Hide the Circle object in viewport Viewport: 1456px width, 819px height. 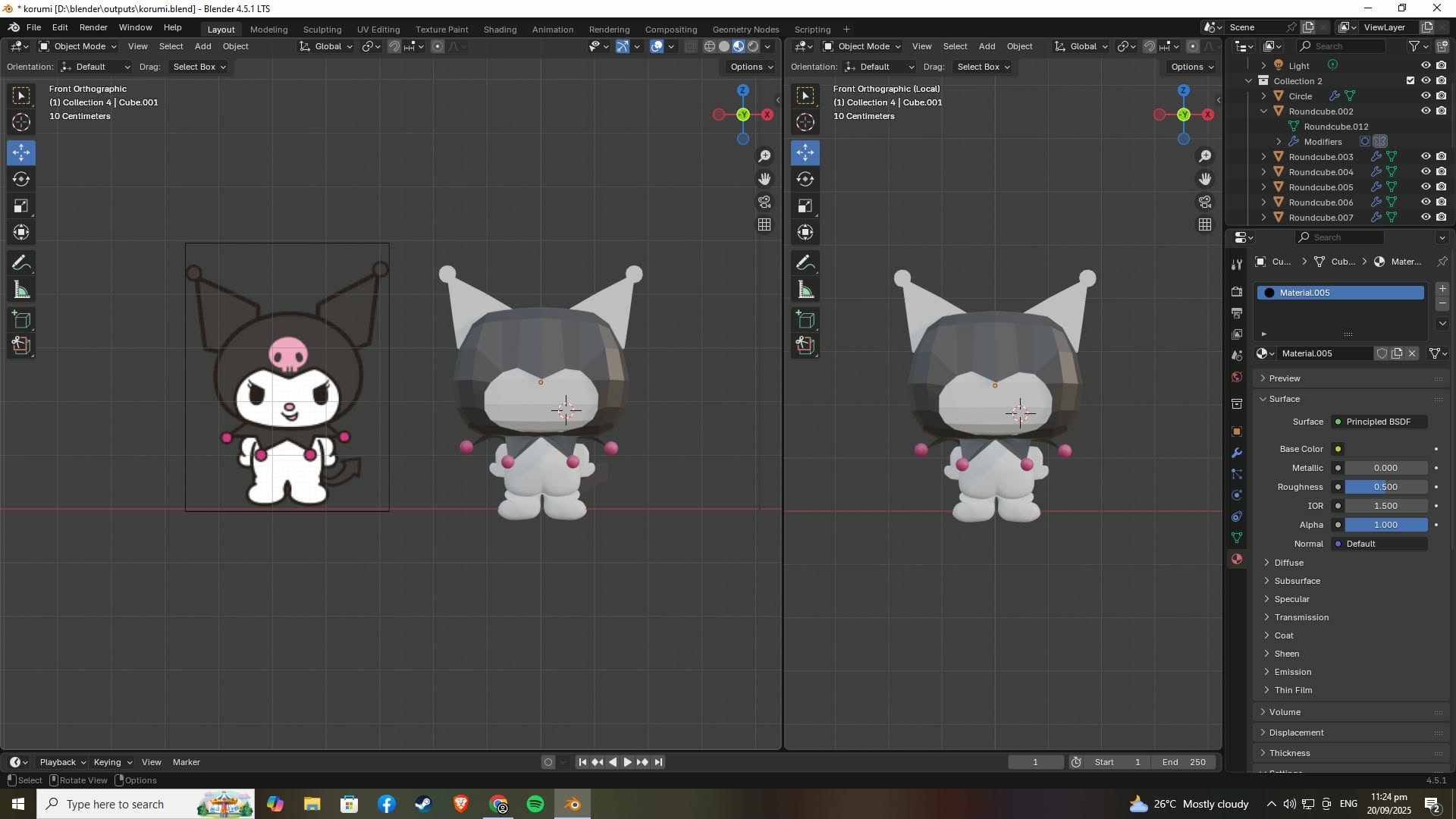1426,96
